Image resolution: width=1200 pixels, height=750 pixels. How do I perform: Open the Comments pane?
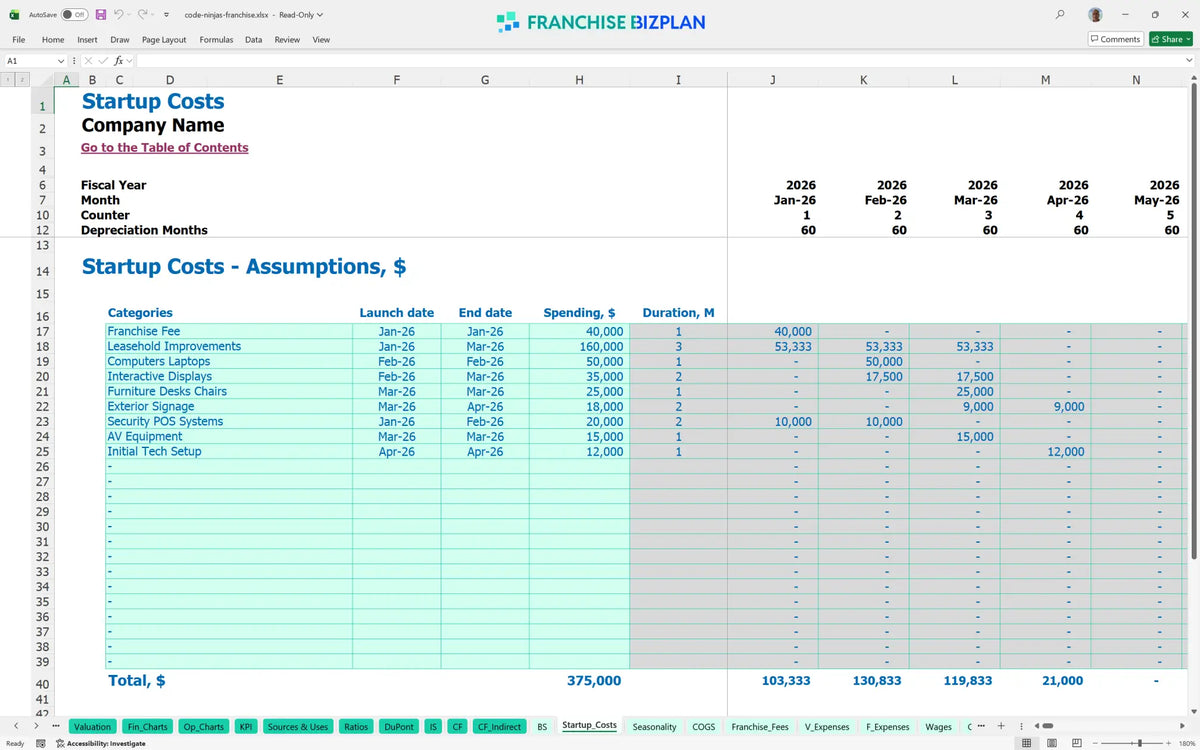[x=1115, y=39]
